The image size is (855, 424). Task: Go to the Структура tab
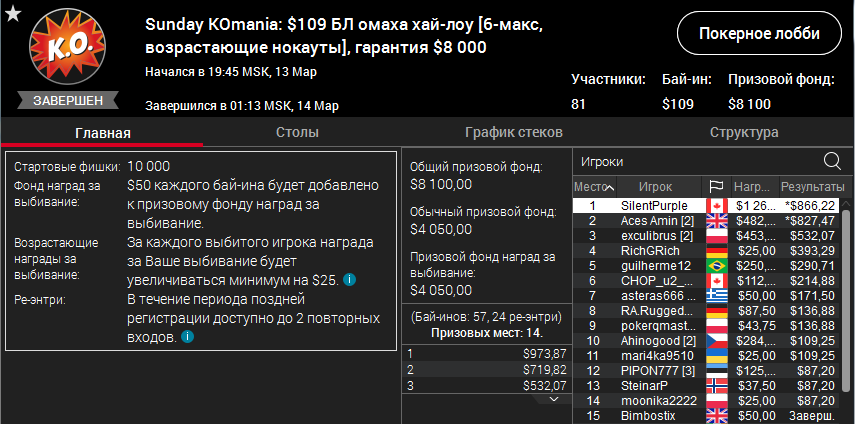click(x=743, y=132)
